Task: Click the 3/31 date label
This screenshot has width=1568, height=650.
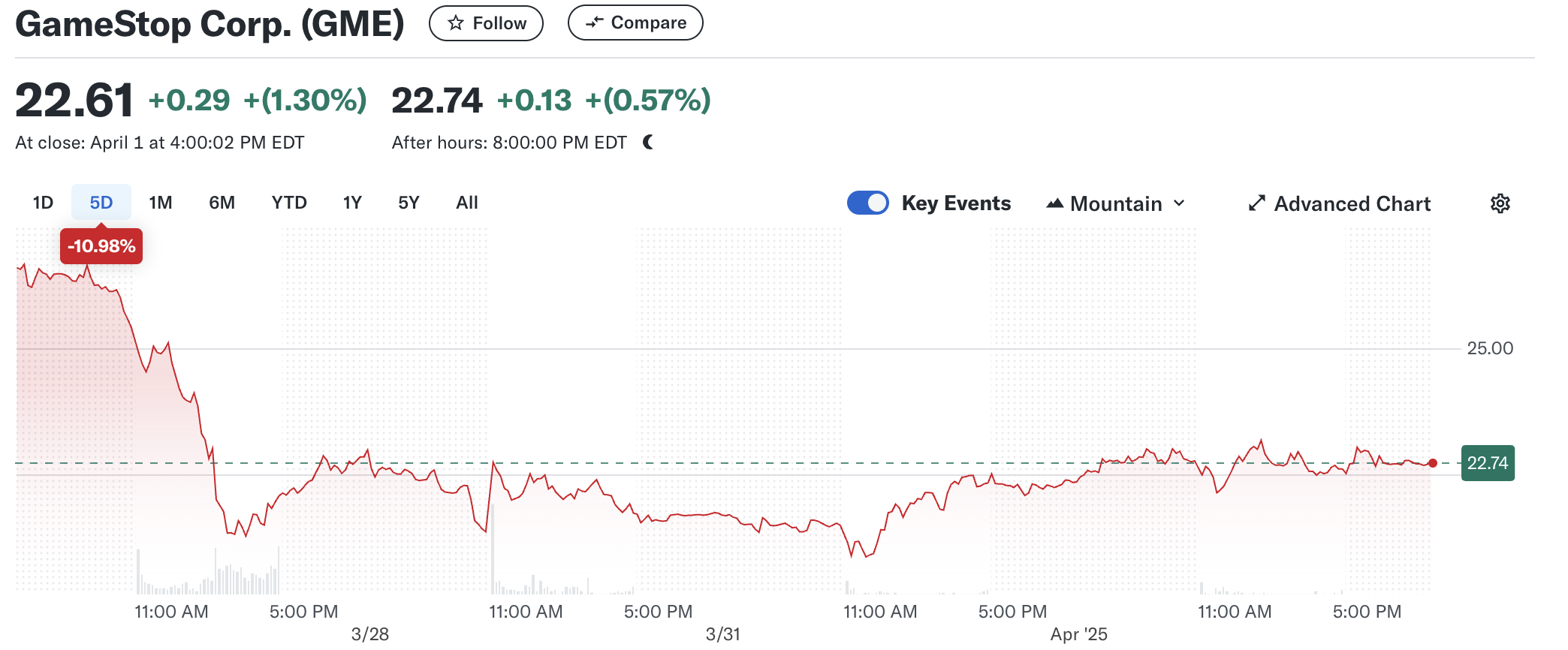Action: [723, 634]
